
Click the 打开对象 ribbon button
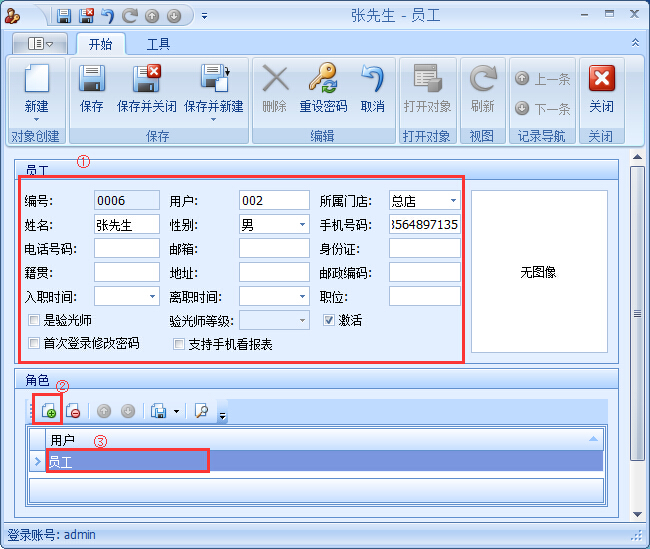427,89
